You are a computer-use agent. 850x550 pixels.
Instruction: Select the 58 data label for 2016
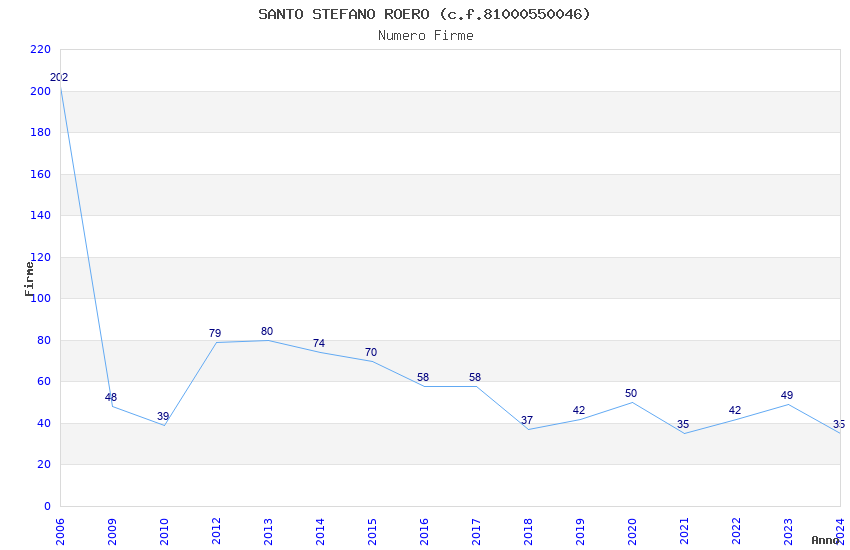(423, 377)
